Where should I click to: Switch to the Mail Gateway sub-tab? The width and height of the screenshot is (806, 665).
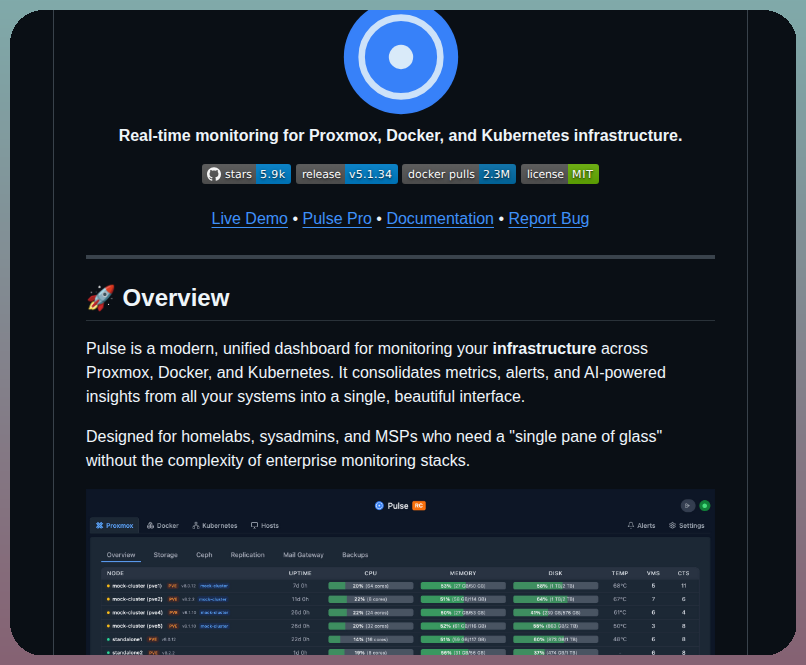303,555
